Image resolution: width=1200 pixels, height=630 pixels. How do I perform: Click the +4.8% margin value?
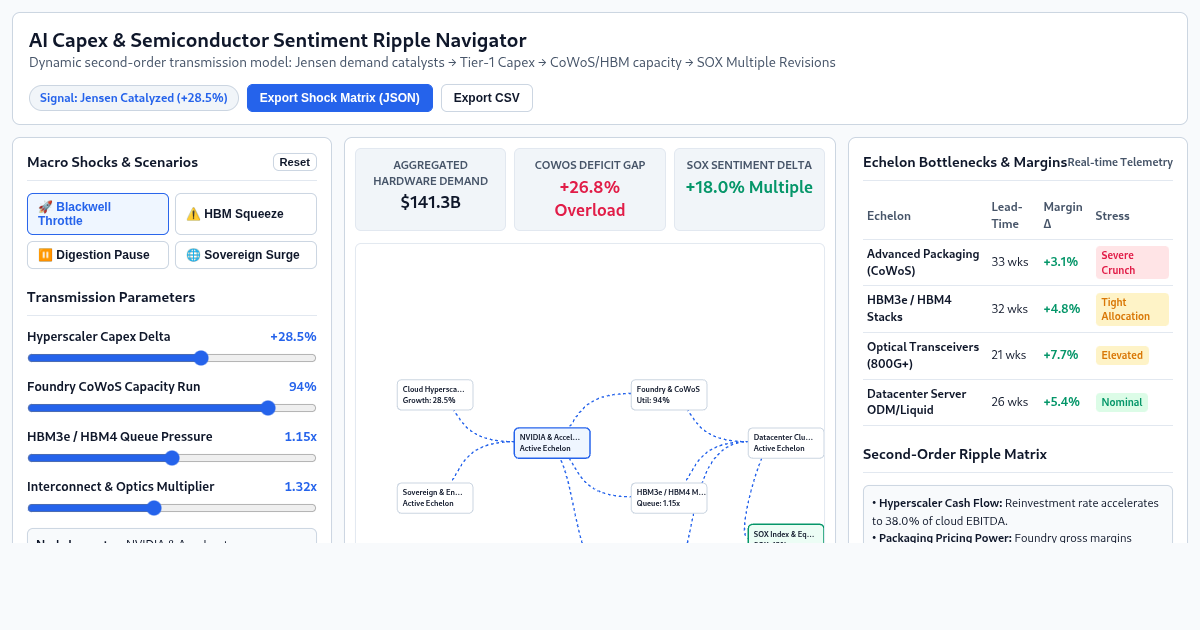[x=1062, y=309]
